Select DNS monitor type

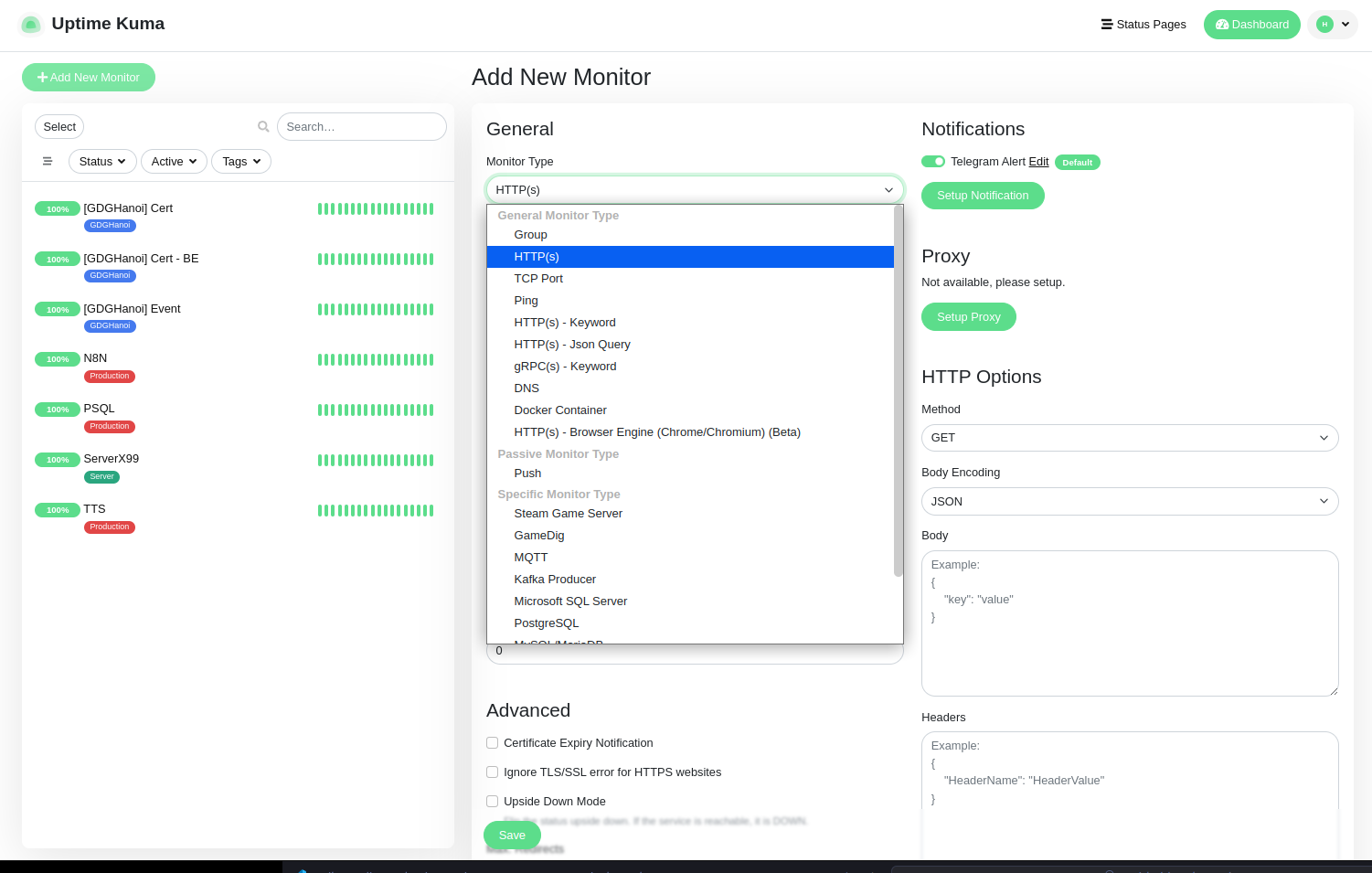690,389
